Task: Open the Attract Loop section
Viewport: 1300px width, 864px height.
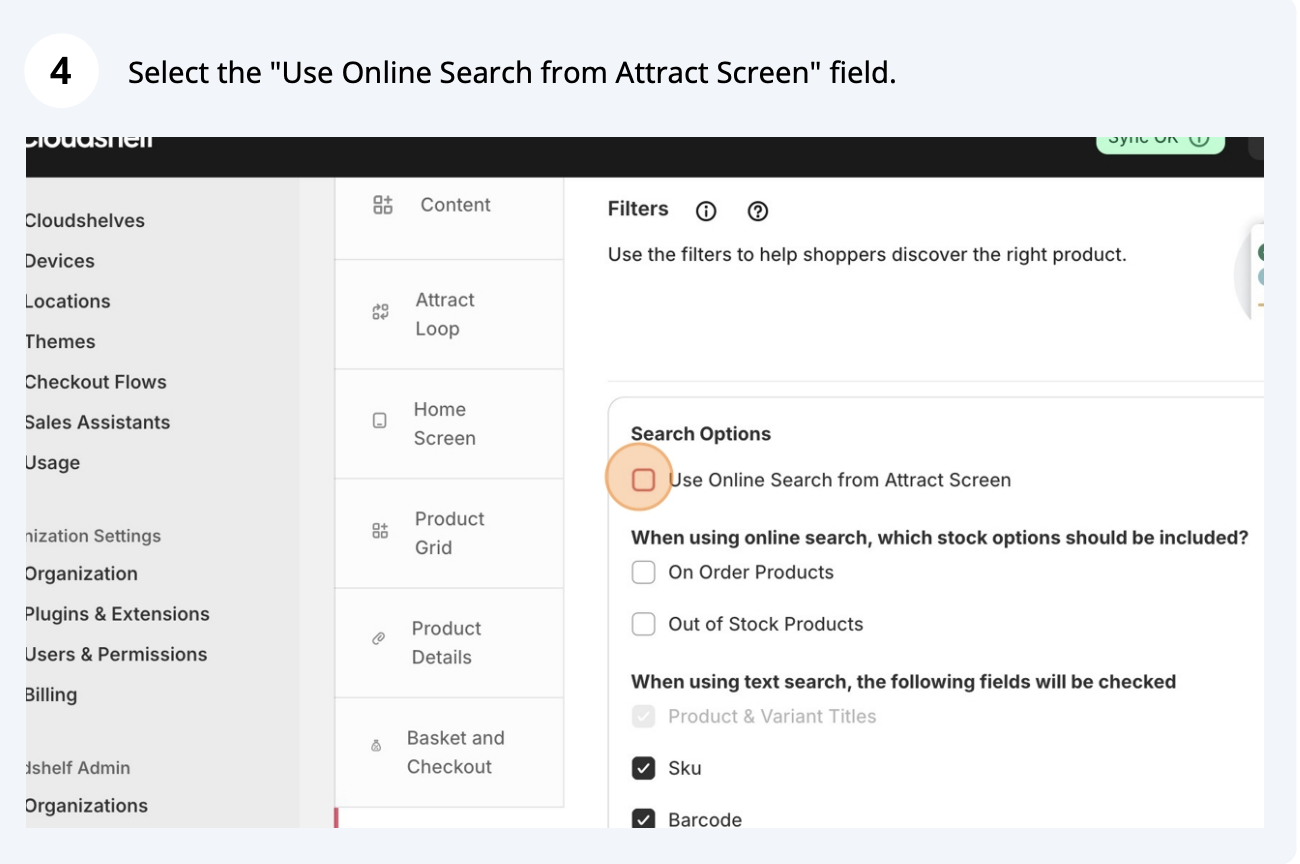Action: (x=449, y=315)
